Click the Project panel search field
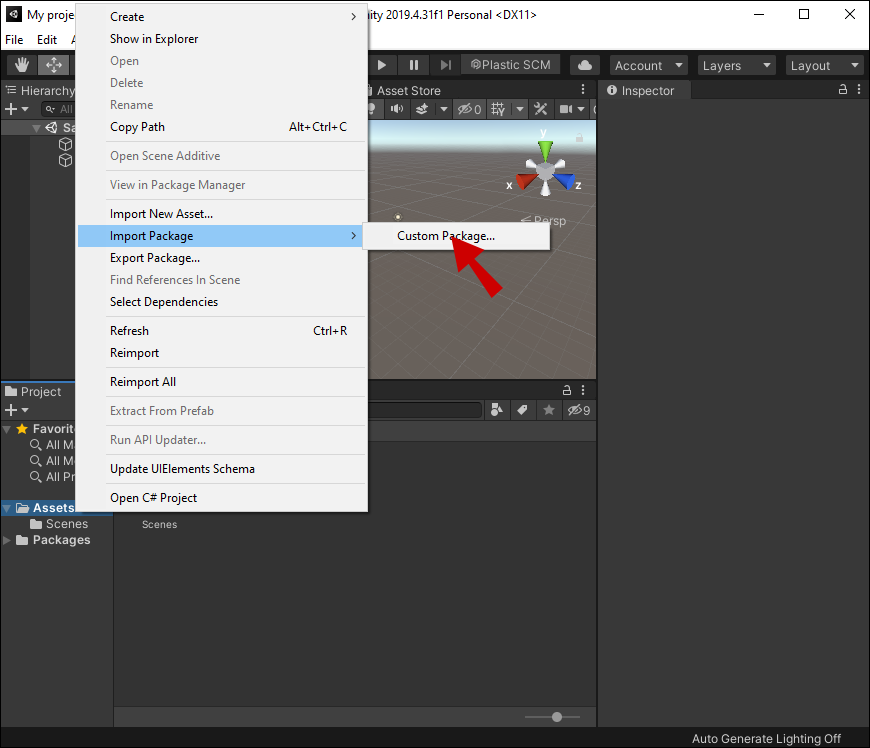 [x=425, y=410]
